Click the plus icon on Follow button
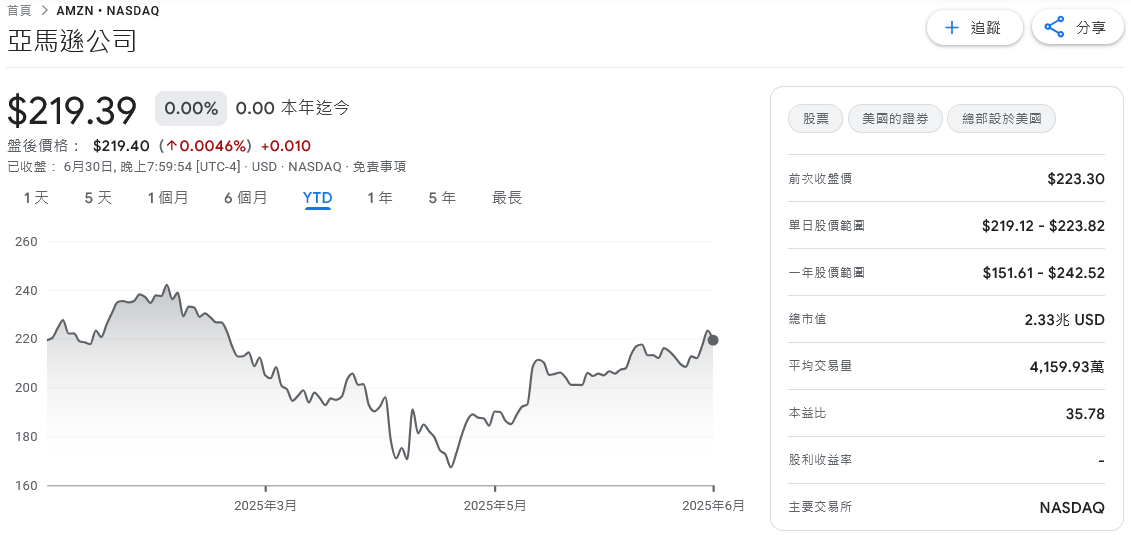The image size is (1131, 535). tap(952, 27)
